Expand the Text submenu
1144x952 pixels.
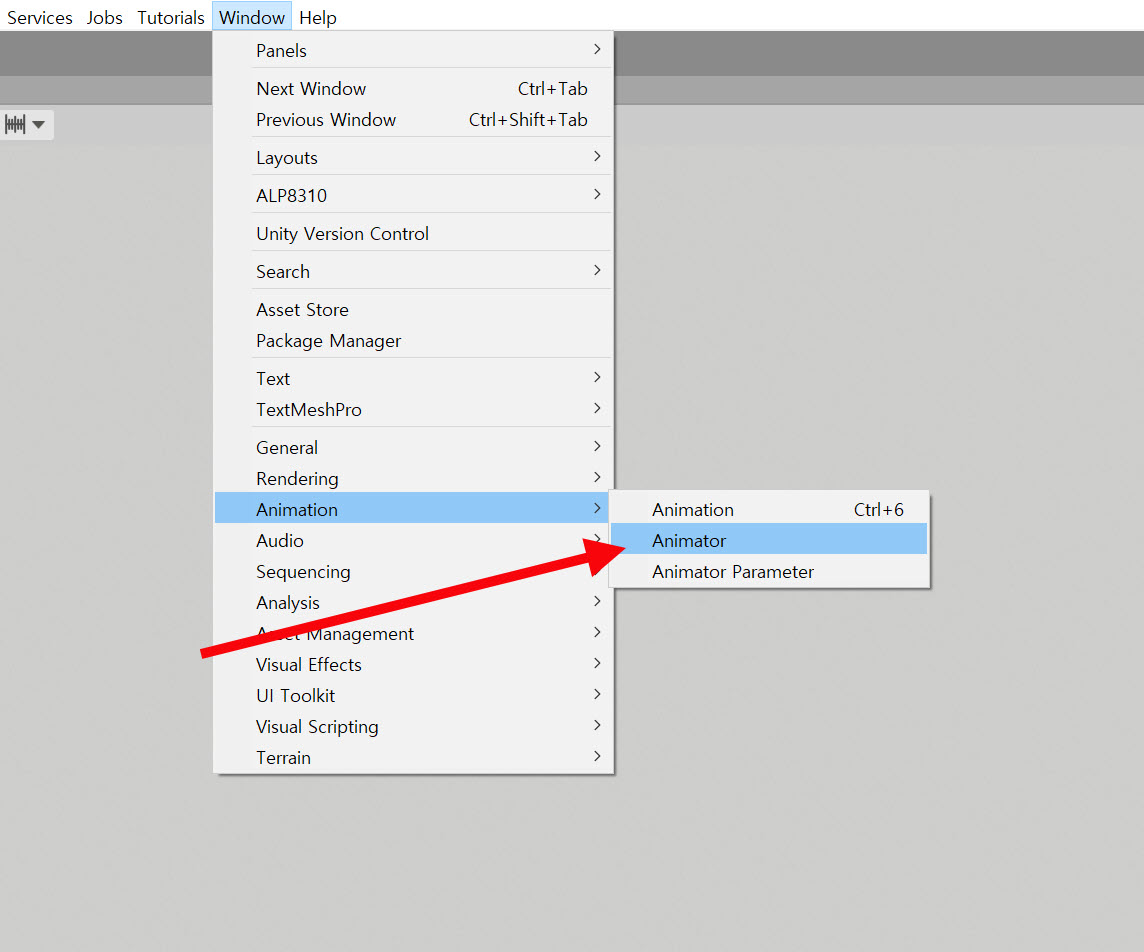pos(413,379)
